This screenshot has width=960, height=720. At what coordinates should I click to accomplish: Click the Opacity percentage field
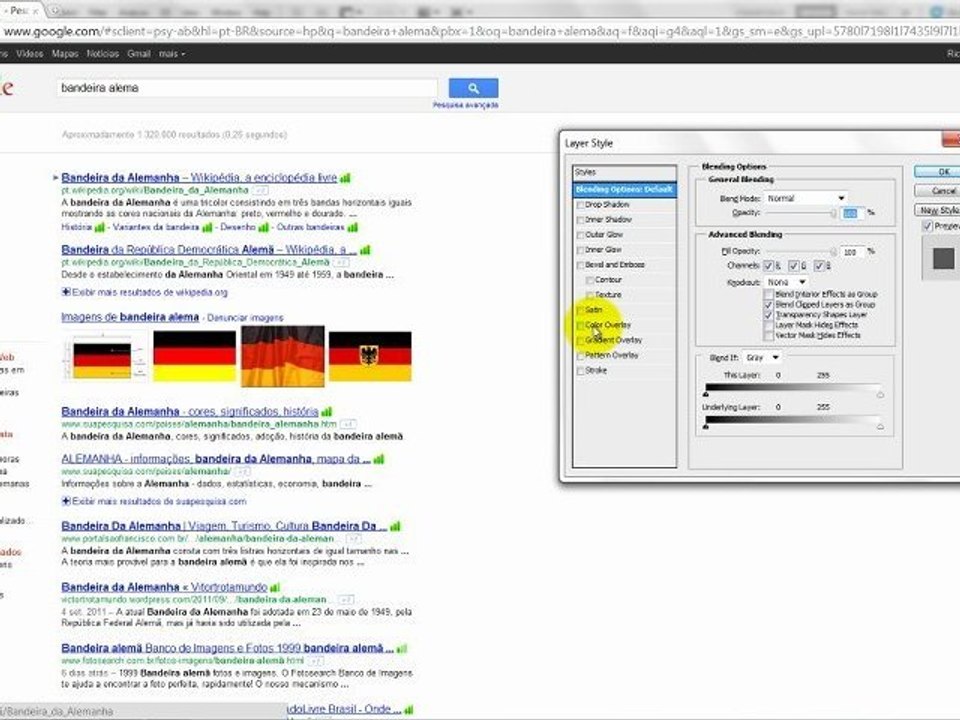(851, 213)
